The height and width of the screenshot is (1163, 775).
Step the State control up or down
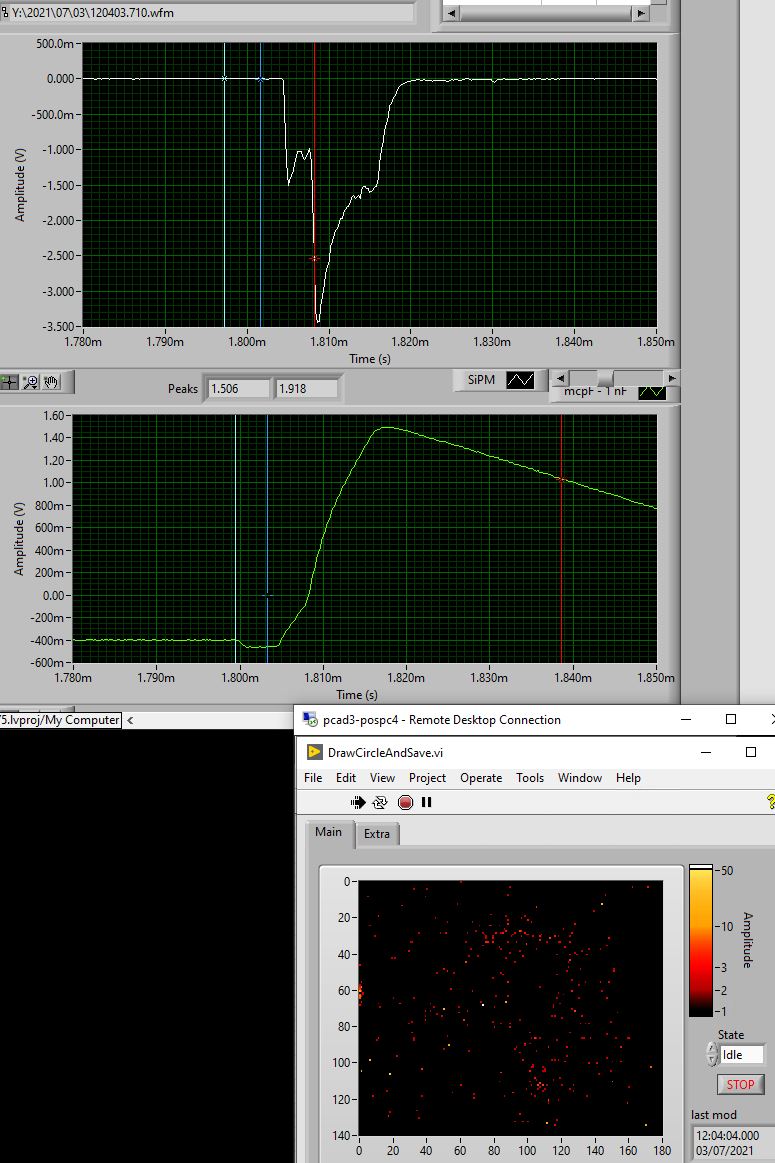(x=712, y=1054)
